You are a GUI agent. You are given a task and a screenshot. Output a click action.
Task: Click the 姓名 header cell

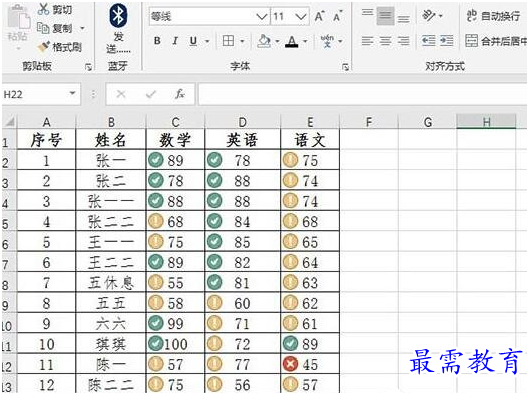111,140
